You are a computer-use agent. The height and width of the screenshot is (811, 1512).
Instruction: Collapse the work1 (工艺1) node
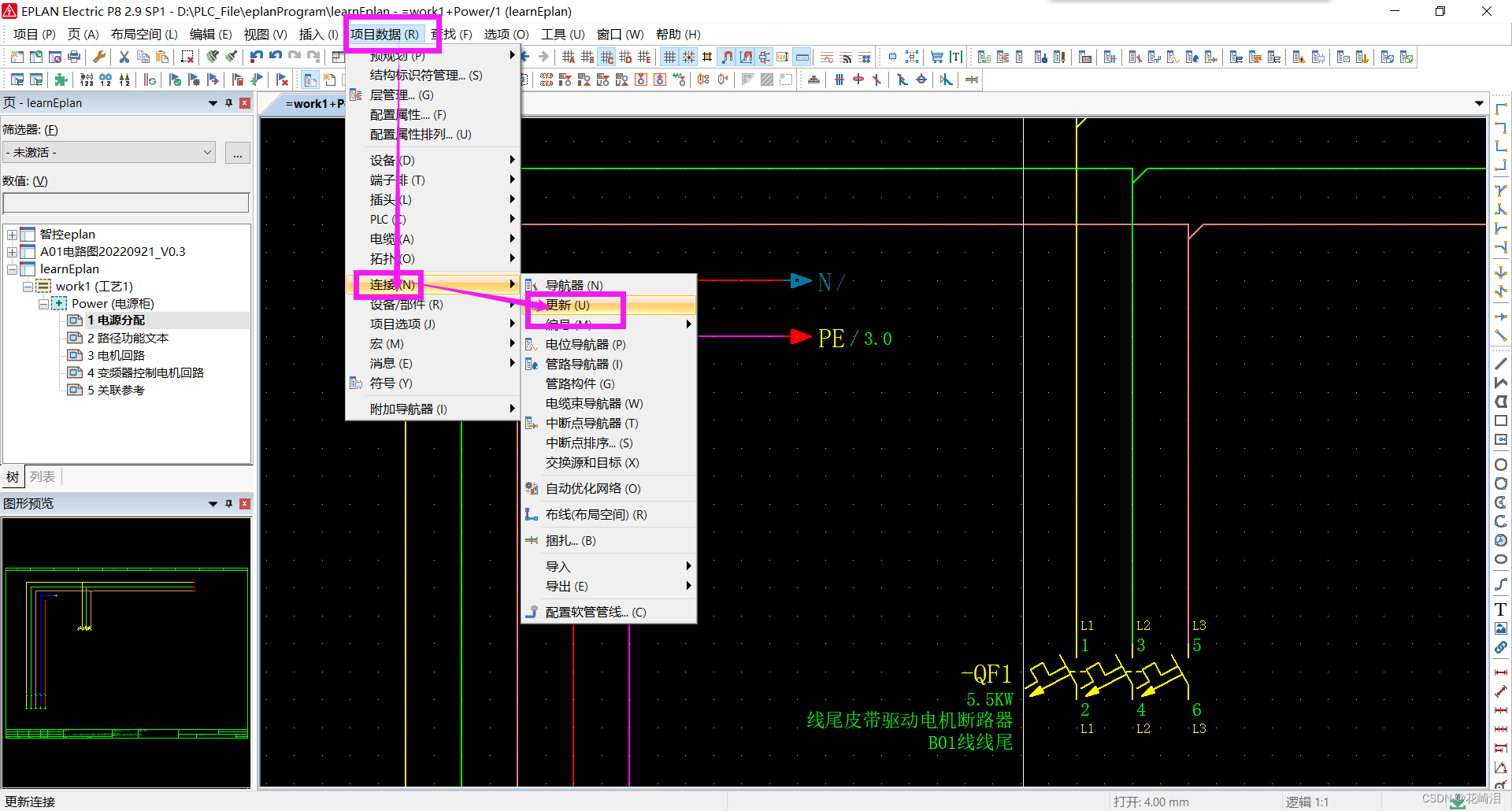coord(28,287)
